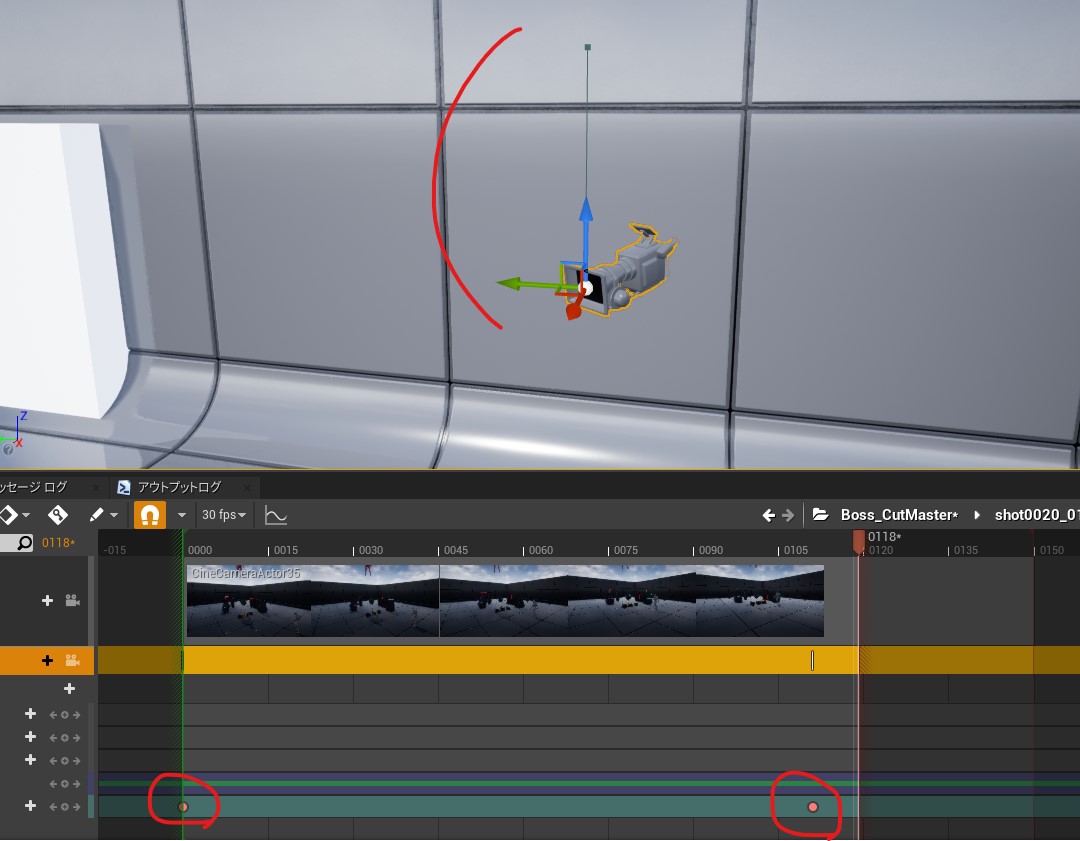The height and width of the screenshot is (841, 1080).
Task: Click the camera cuts track camera icon
Action: pos(72,601)
